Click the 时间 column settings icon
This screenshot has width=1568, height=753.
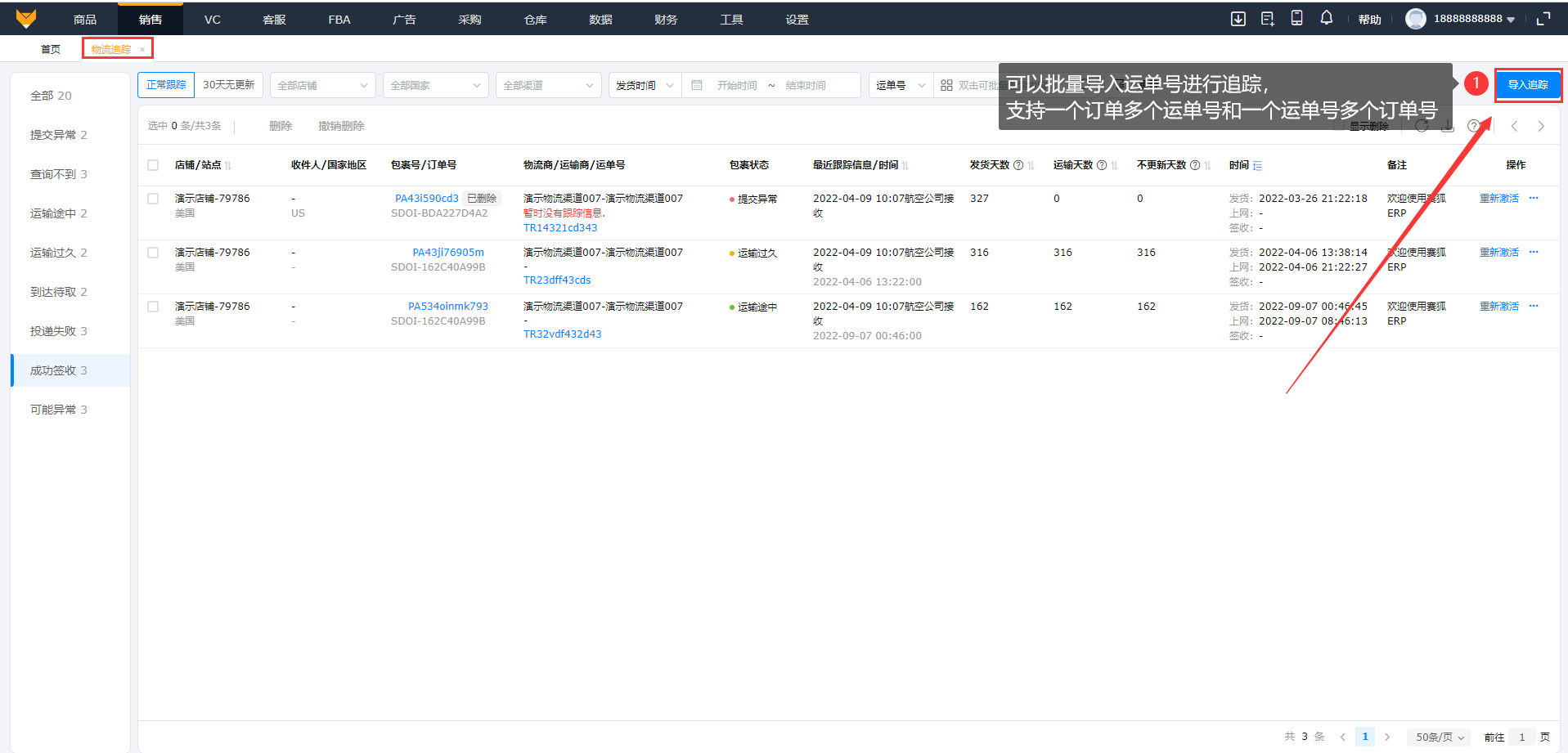tap(1257, 166)
